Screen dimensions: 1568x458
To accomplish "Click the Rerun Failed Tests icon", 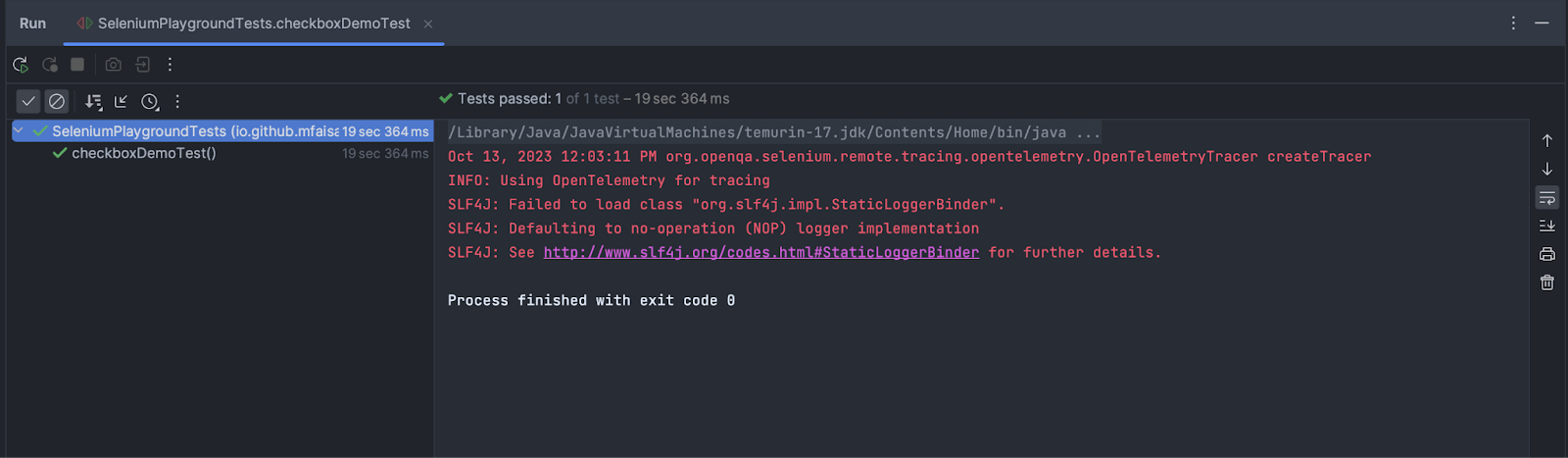I will [49, 65].
